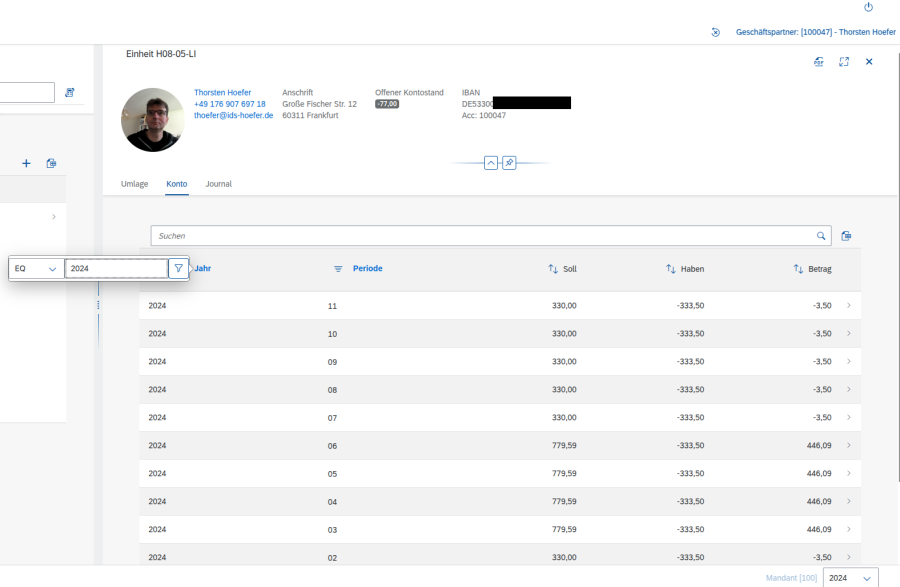Click the magnifier icon in Suchen field
The width and height of the screenshot is (900, 587).
coord(822,236)
